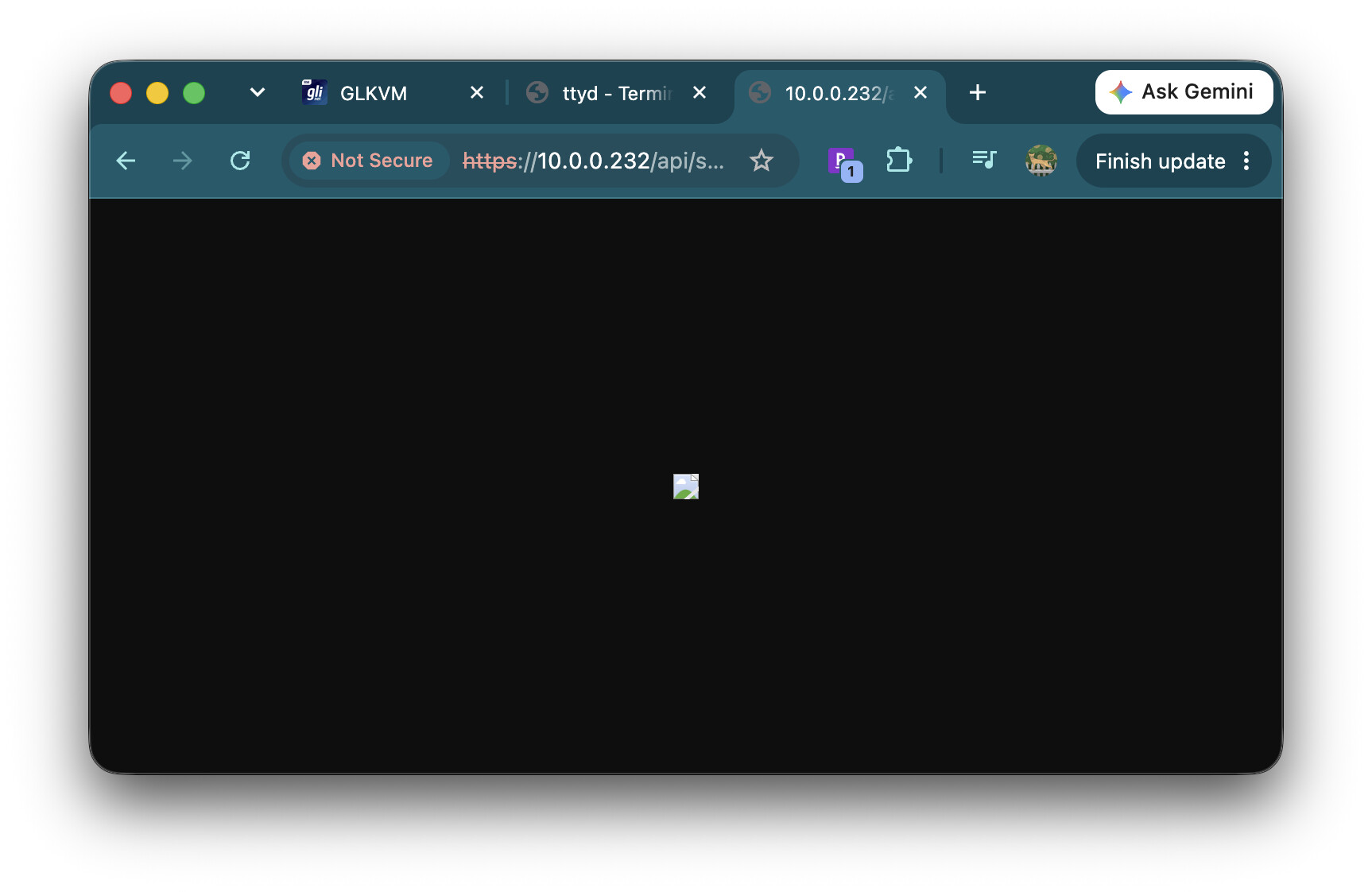Viewport: 1372px width, 892px height.
Task: Reload the current page
Action: pos(240,161)
